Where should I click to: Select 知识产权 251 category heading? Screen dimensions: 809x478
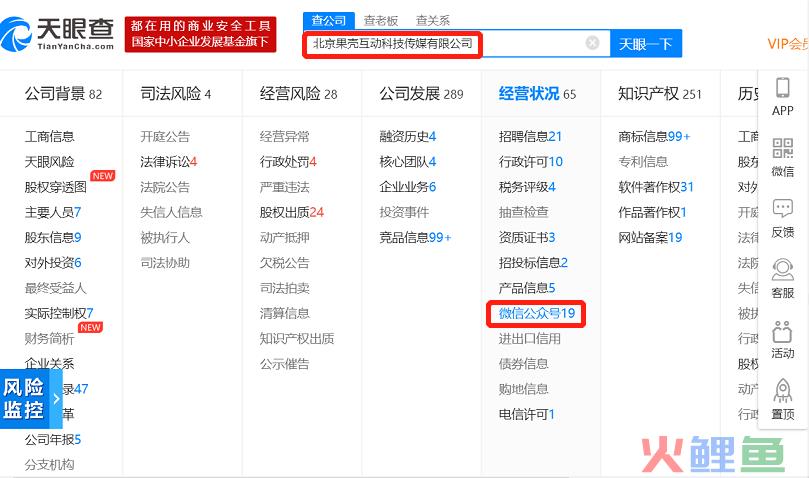pyautogui.click(x=660, y=94)
